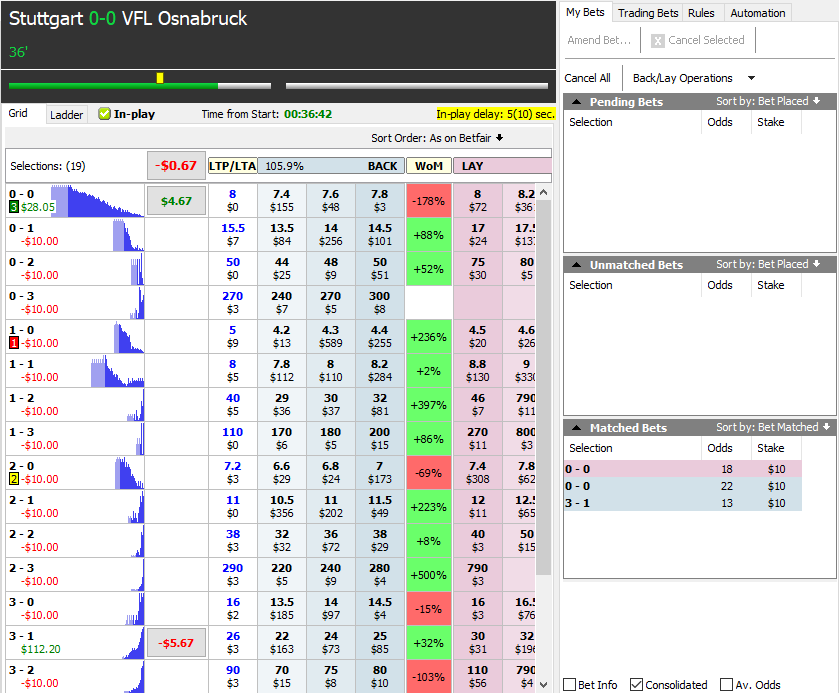Uncheck the Consolidated checkbox
The height and width of the screenshot is (693, 839).
click(x=636, y=684)
